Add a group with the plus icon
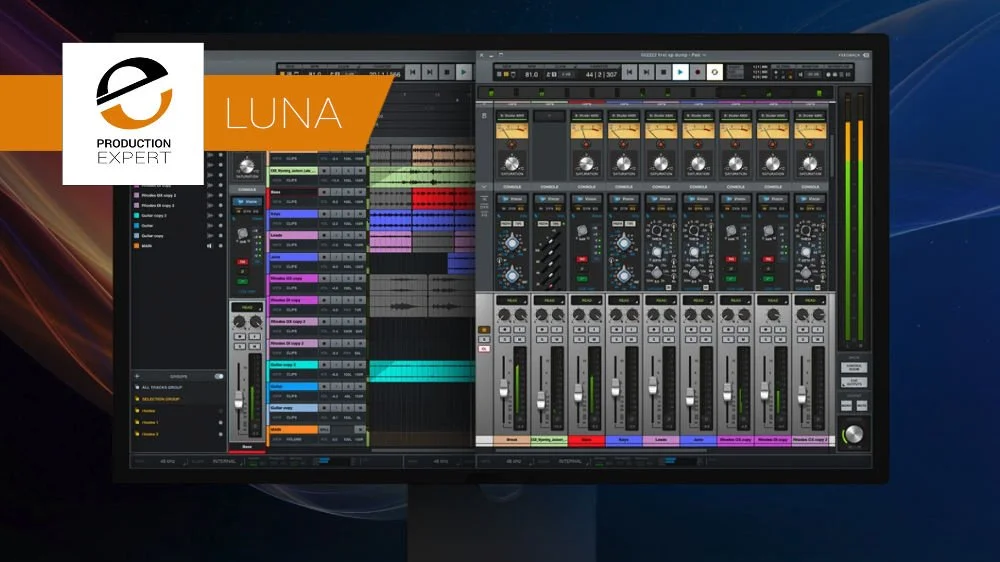The image size is (1000, 562). pyautogui.click(x=136, y=376)
